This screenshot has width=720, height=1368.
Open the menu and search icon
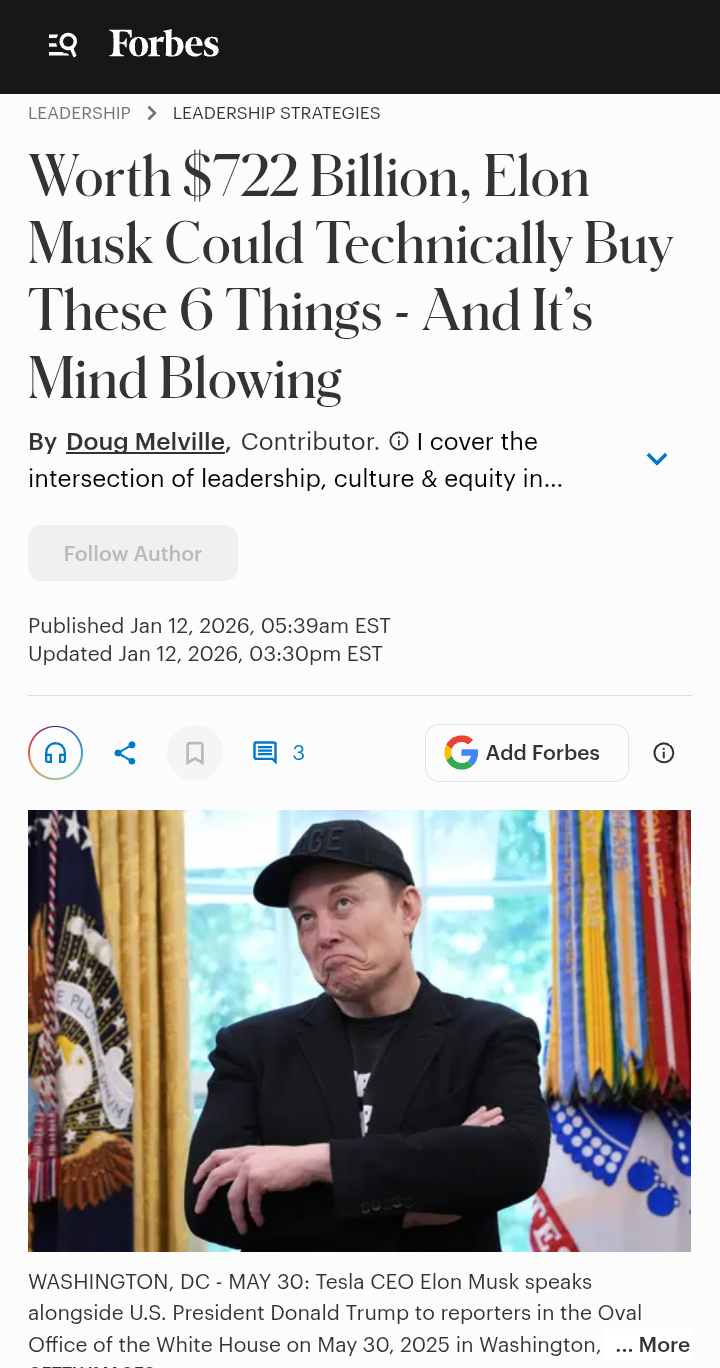(63, 45)
